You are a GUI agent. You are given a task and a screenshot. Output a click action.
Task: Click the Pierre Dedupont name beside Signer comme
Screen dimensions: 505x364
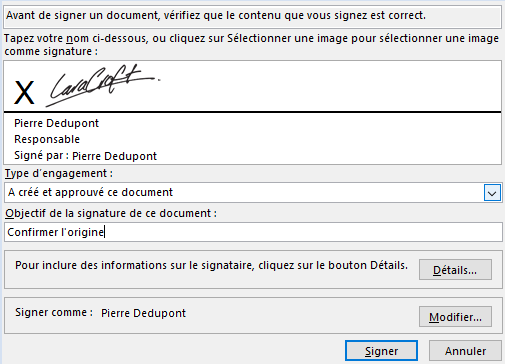(143, 313)
